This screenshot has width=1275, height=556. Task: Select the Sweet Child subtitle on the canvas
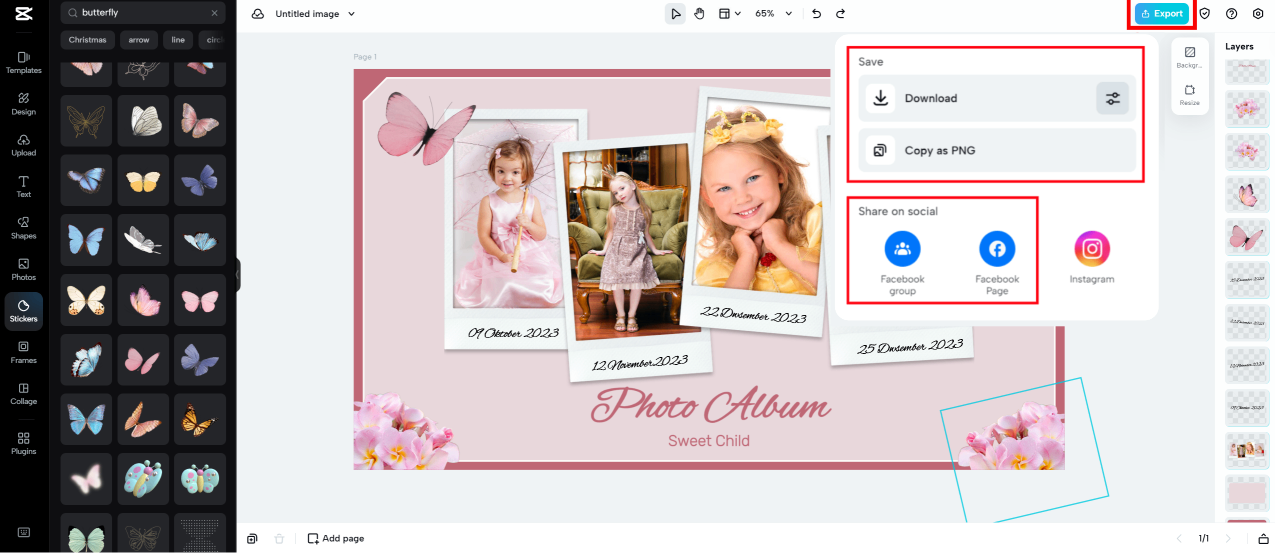click(x=709, y=441)
